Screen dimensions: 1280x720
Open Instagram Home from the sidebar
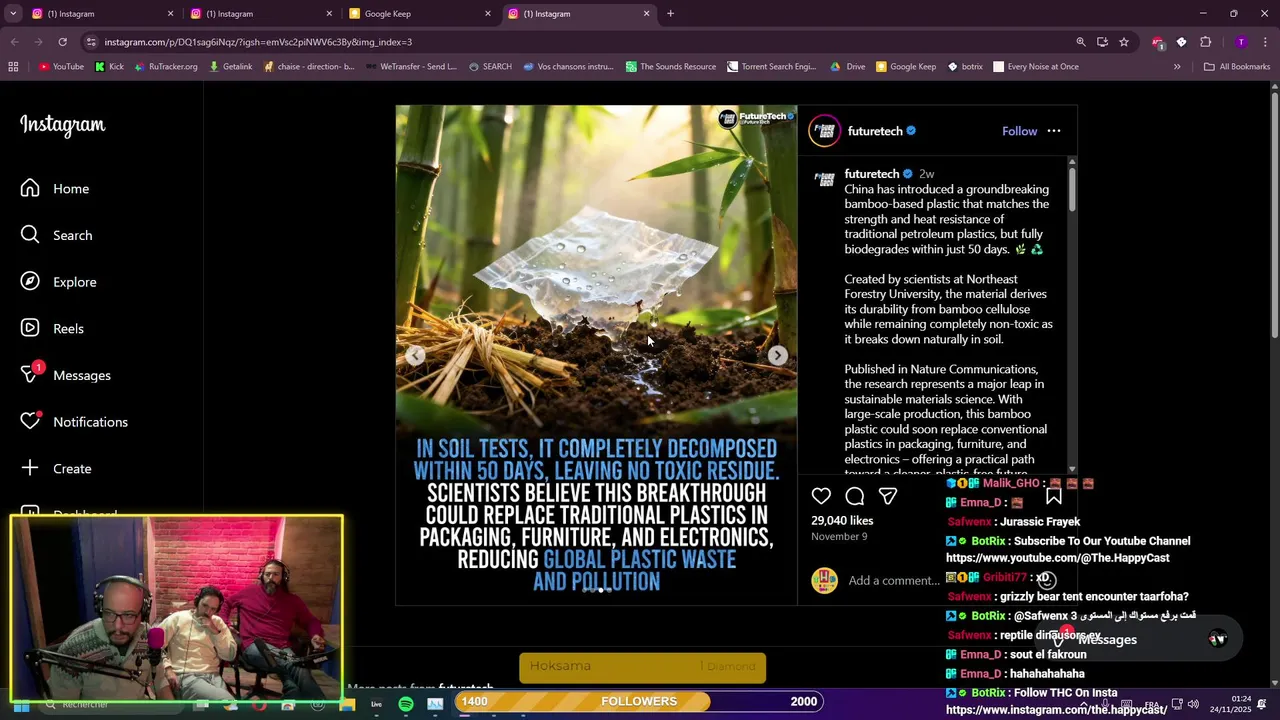(56, 188)
